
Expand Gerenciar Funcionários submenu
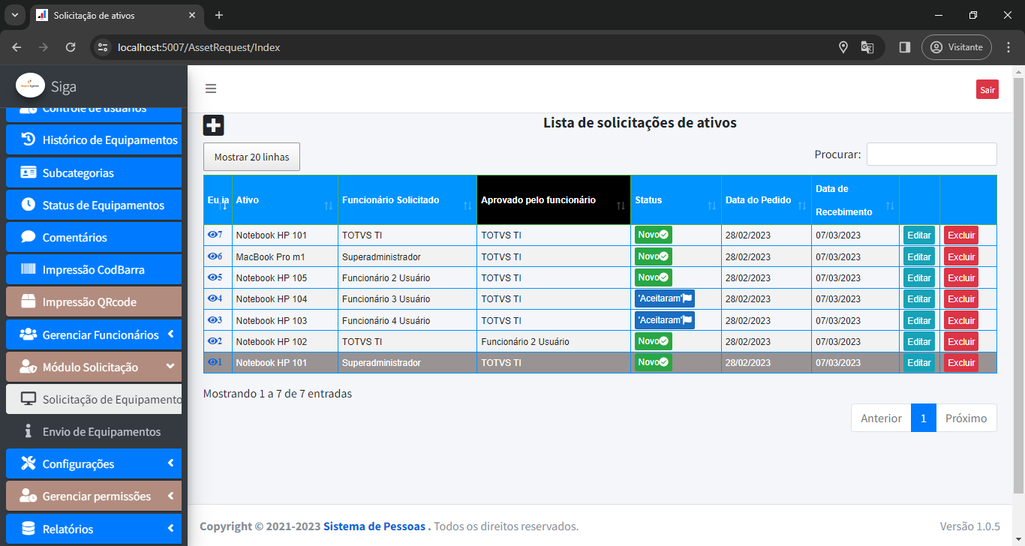171,333
